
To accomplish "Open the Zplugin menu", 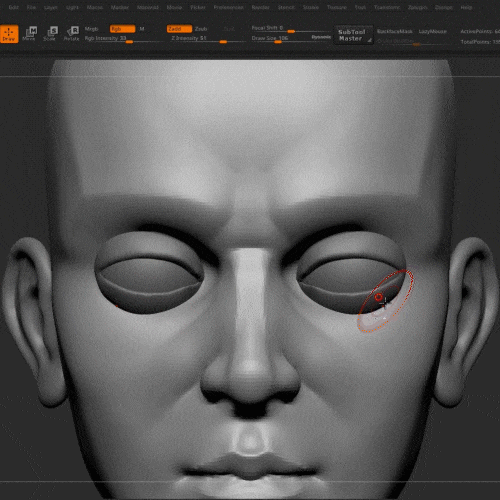I will [417, 7].
